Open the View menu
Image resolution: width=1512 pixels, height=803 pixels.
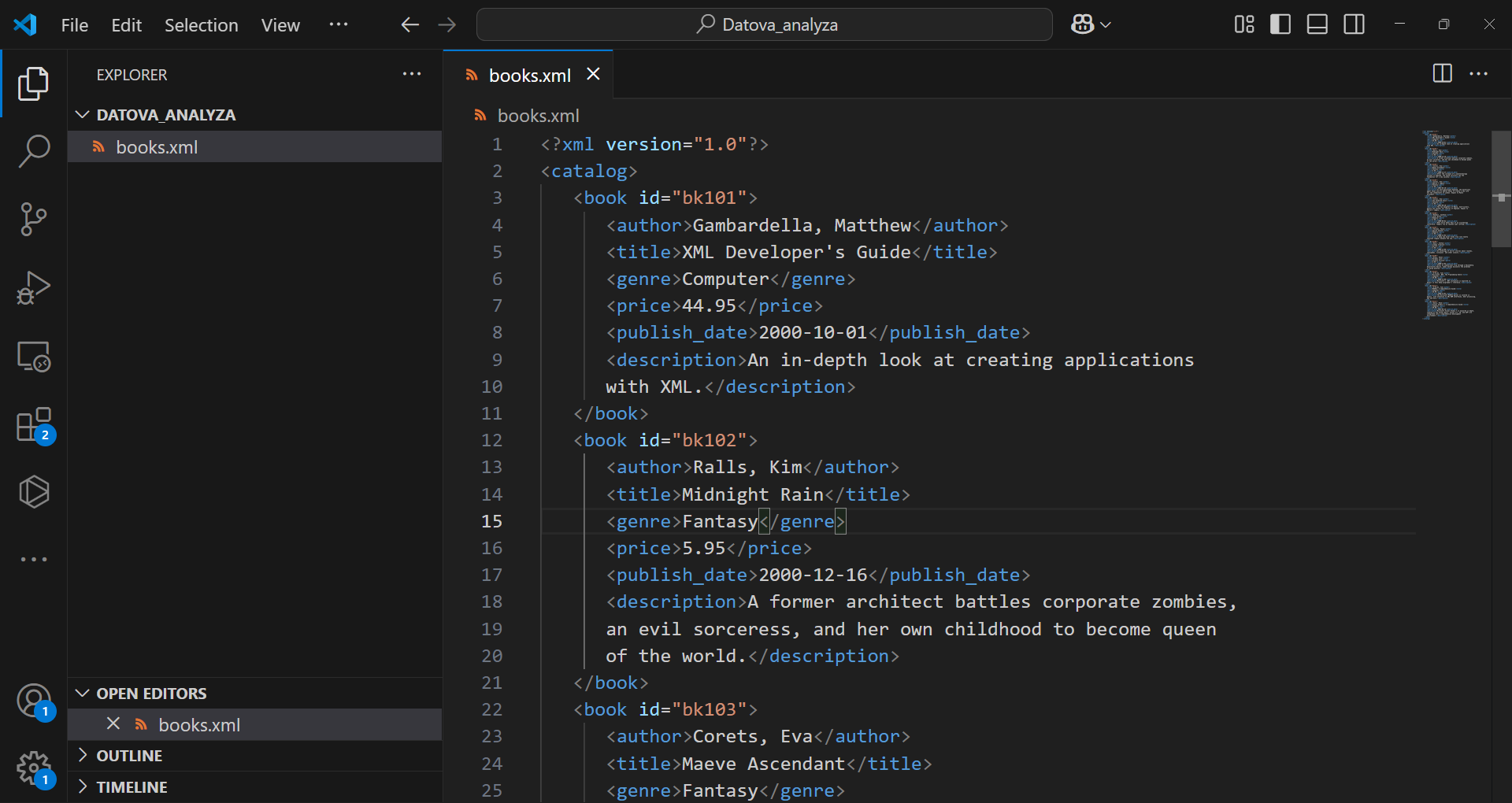[x=280, y=25]
